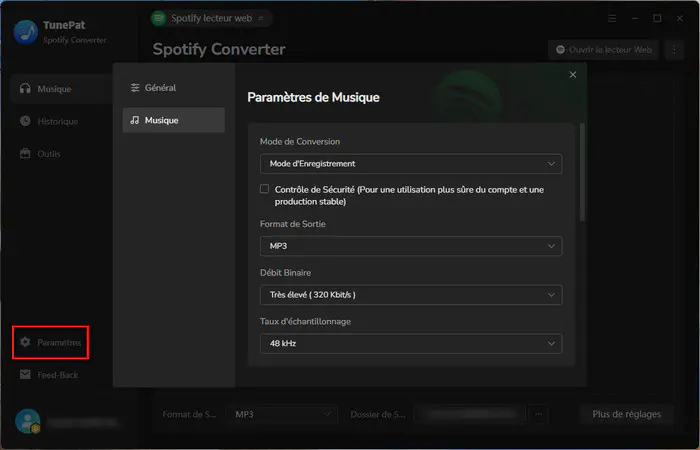Open the Débit Binaire dropdown
This screenshot has width=700, height=450.
pyautogui.click(x=411, y=295)
